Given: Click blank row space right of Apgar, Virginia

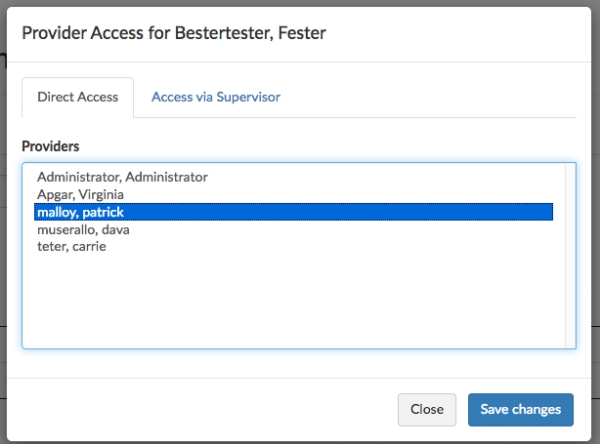Looking at the screenshot, I should point(339,194).
